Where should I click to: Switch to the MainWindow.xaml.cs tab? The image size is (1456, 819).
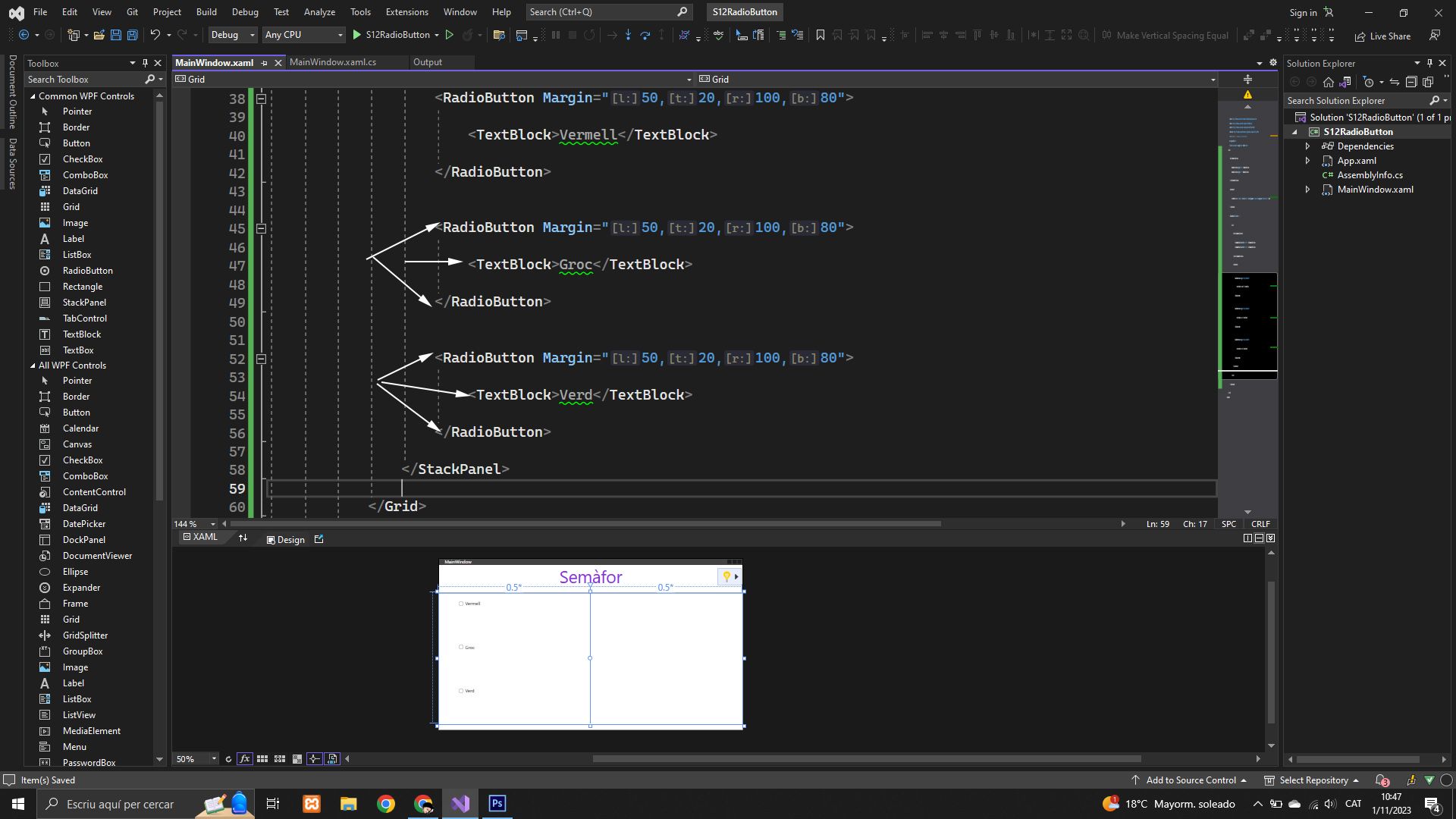[x=332, y=62]
